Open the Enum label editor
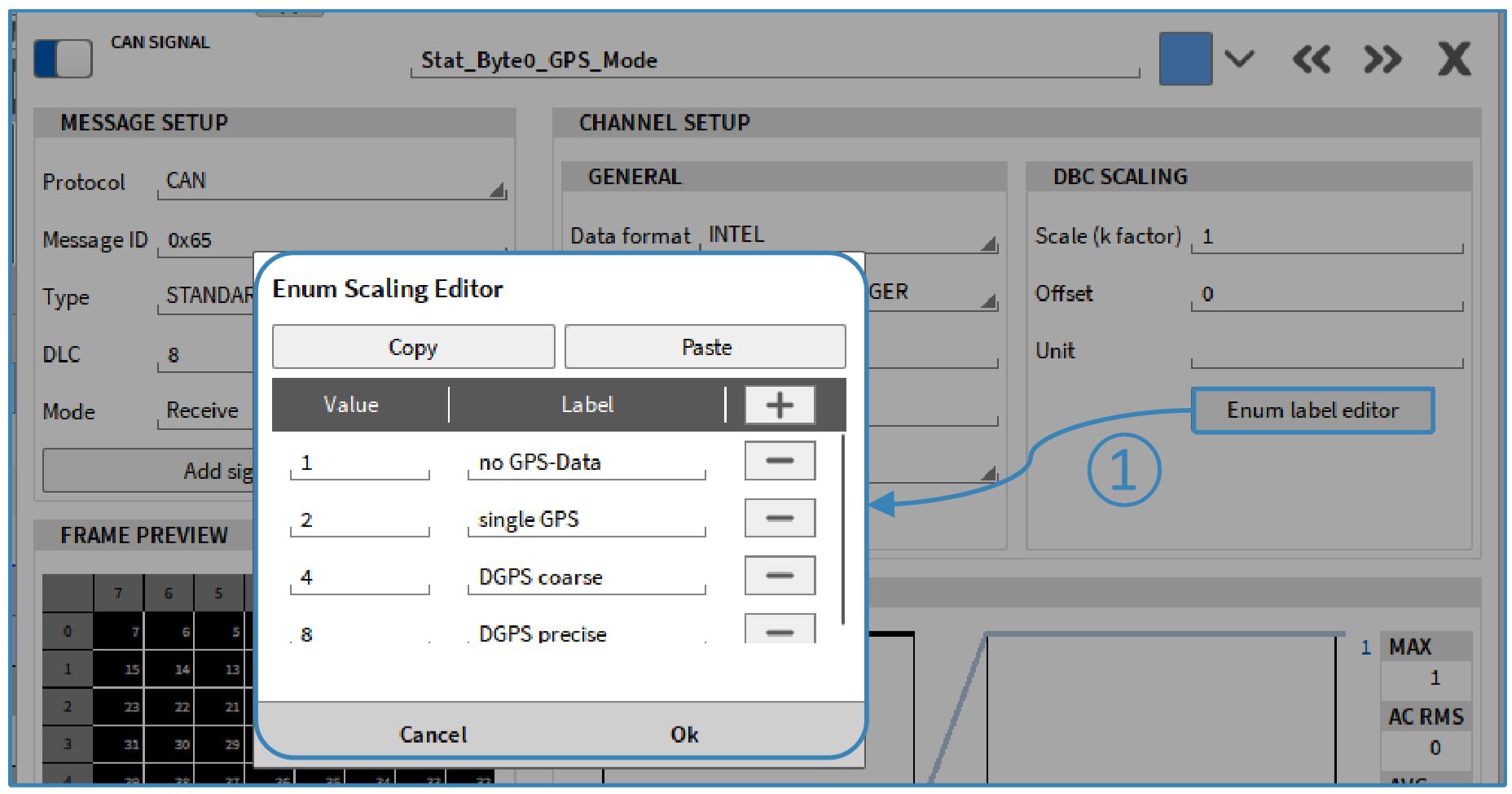This screenshot has width=1512, height=794. click(1312, 410)
